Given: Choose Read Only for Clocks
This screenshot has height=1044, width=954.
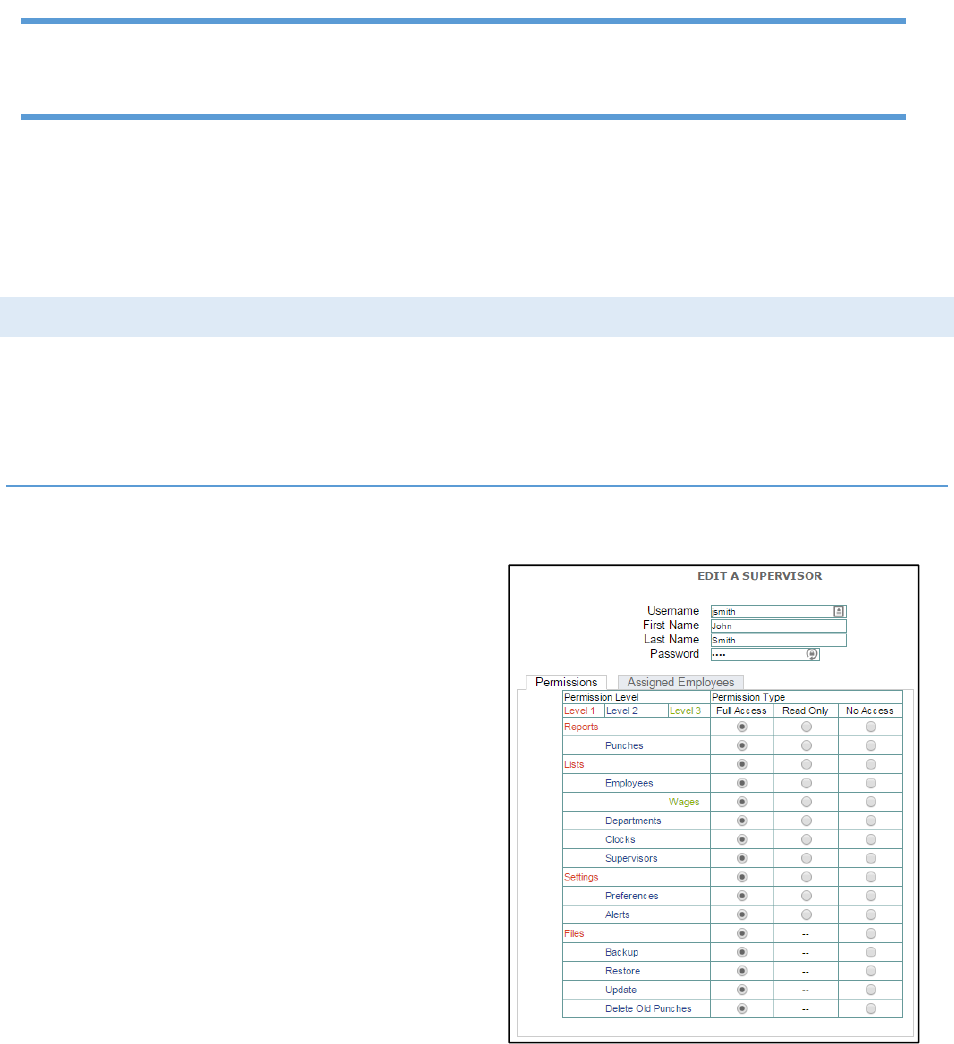Looking at the screenshot, I should [806, 840].
